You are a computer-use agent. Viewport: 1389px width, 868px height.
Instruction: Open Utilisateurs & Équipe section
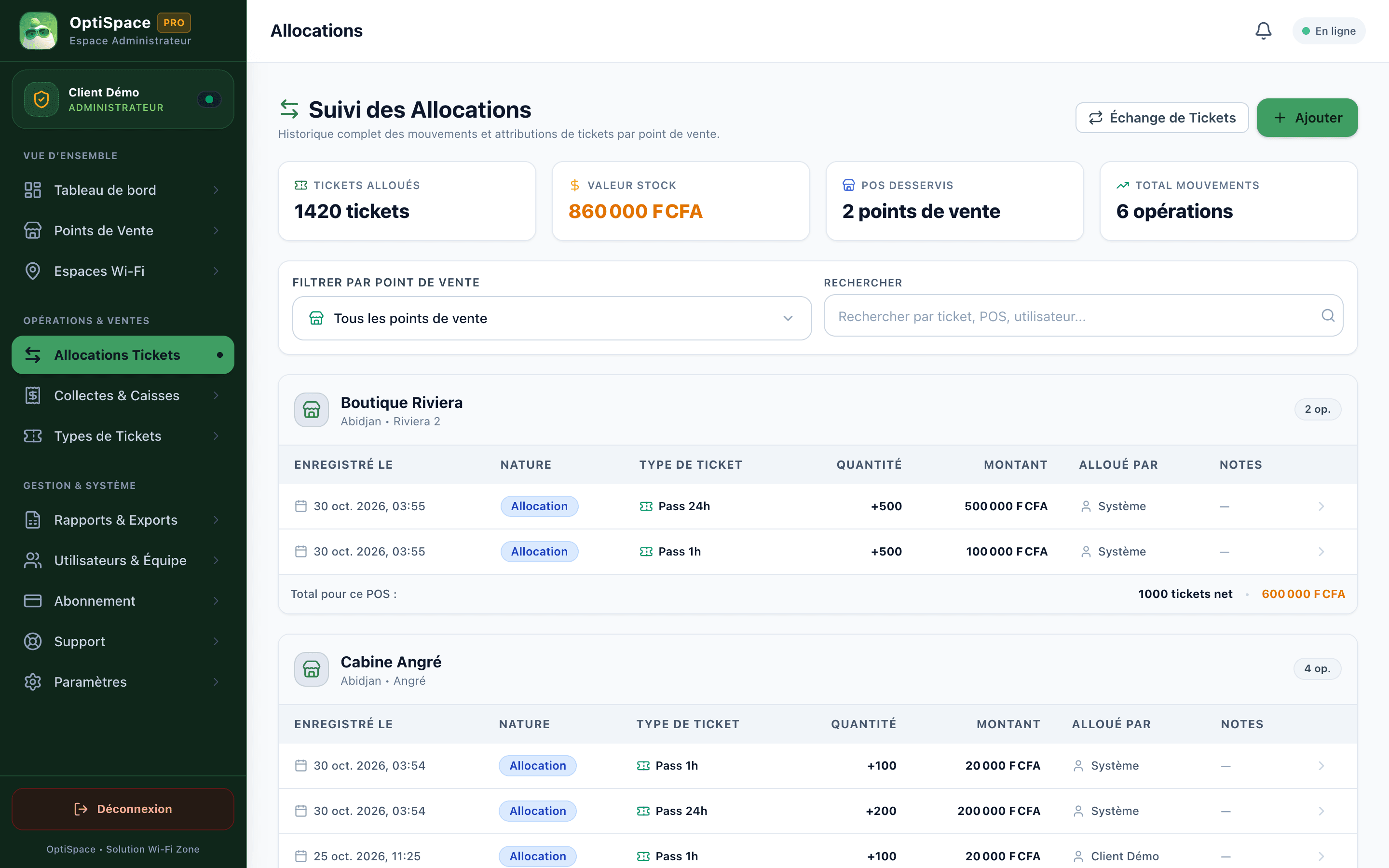point(123,560)
